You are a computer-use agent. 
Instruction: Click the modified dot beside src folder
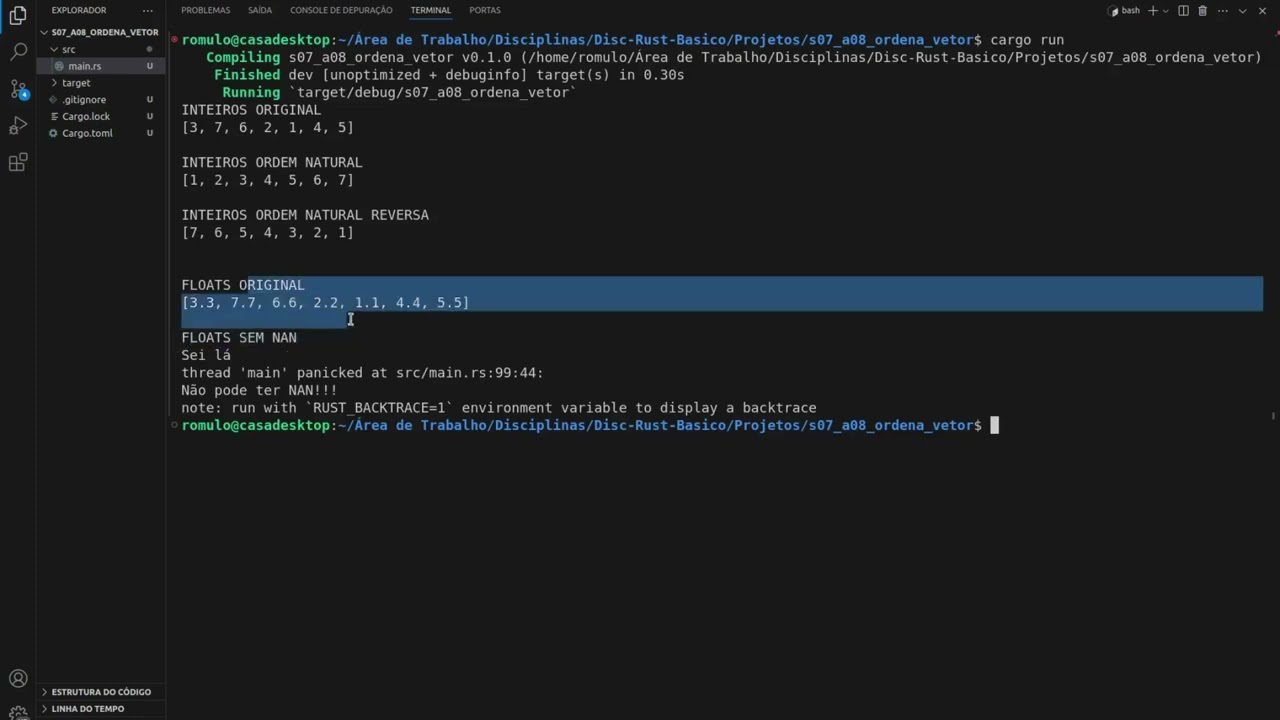click(x=150, y=49)
